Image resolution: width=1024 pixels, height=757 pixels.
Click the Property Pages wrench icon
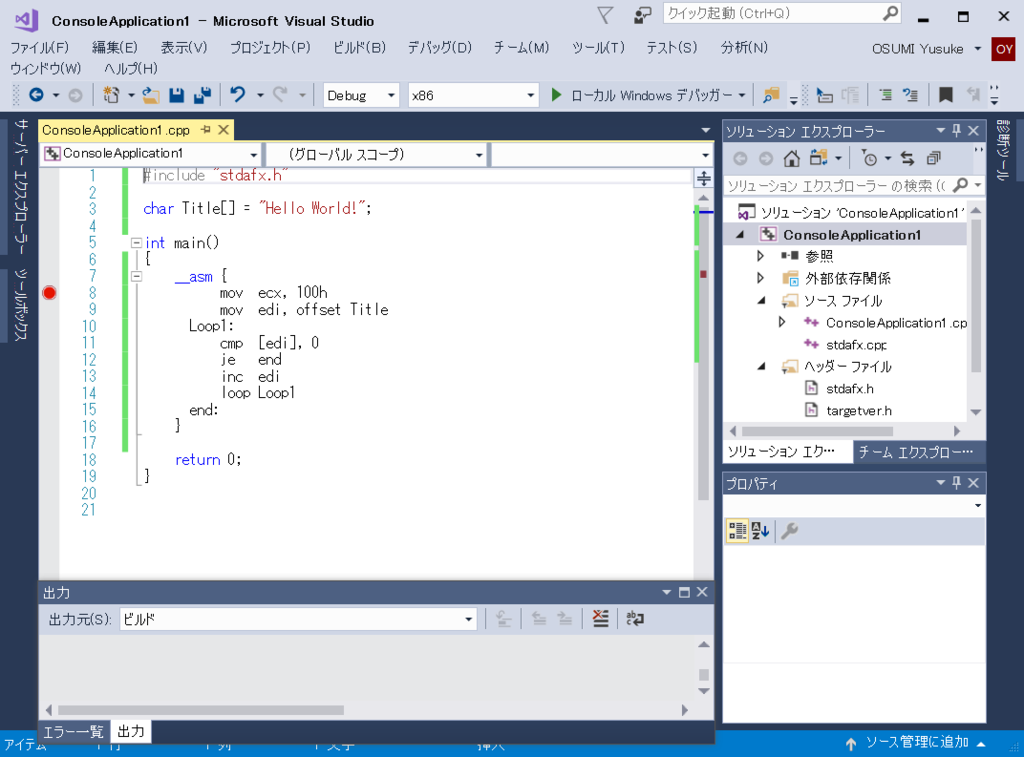click(x=789, y=530)
